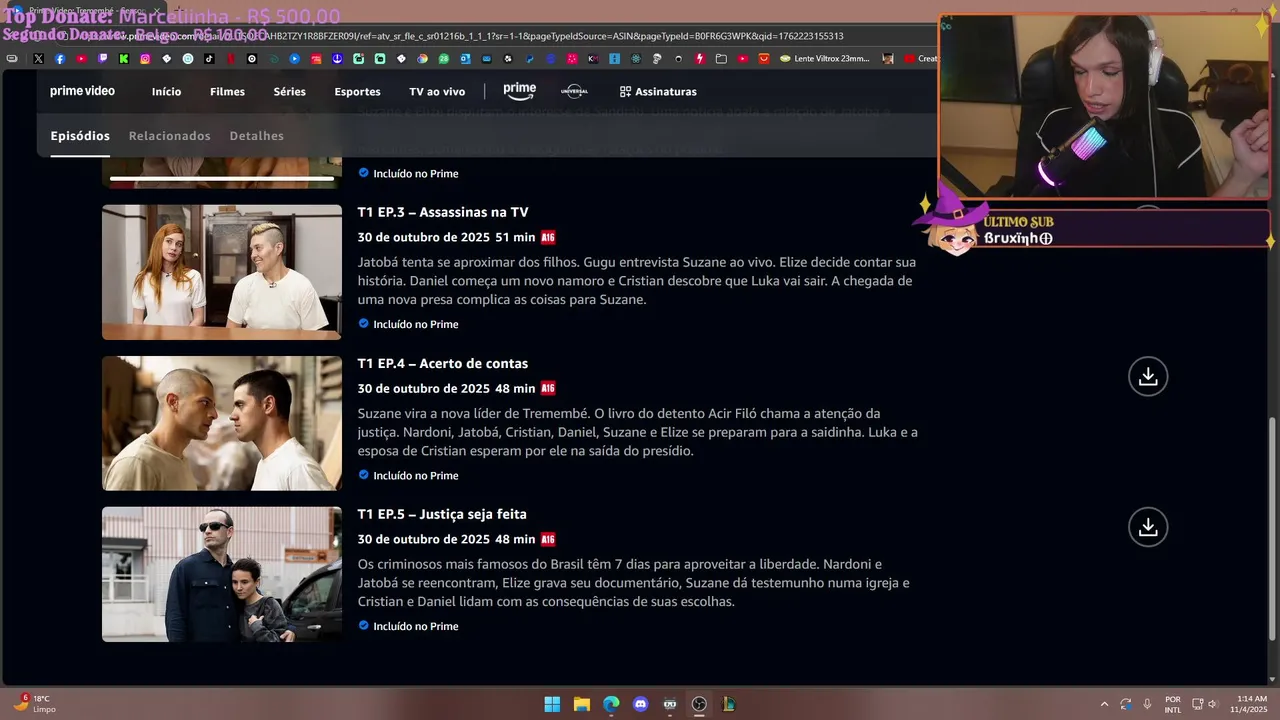1280x720 pixels.
Task: Click the Prime Video logo
Action: (82, 91)
